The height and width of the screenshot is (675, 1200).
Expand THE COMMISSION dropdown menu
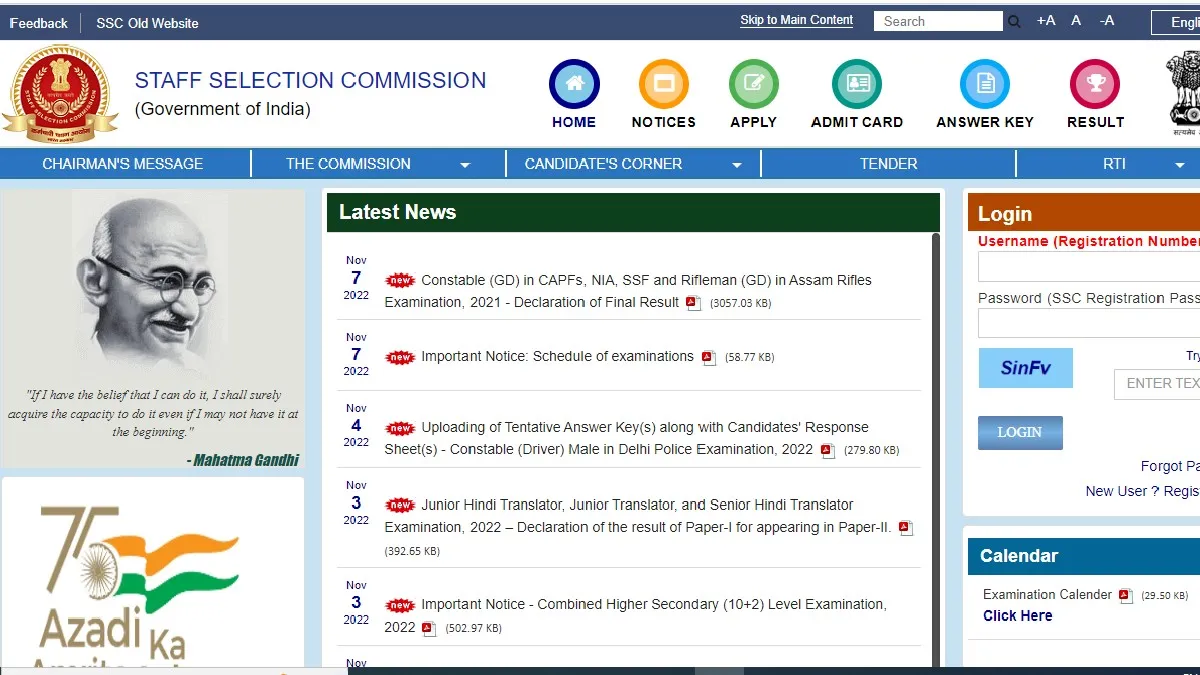point(465,165)
